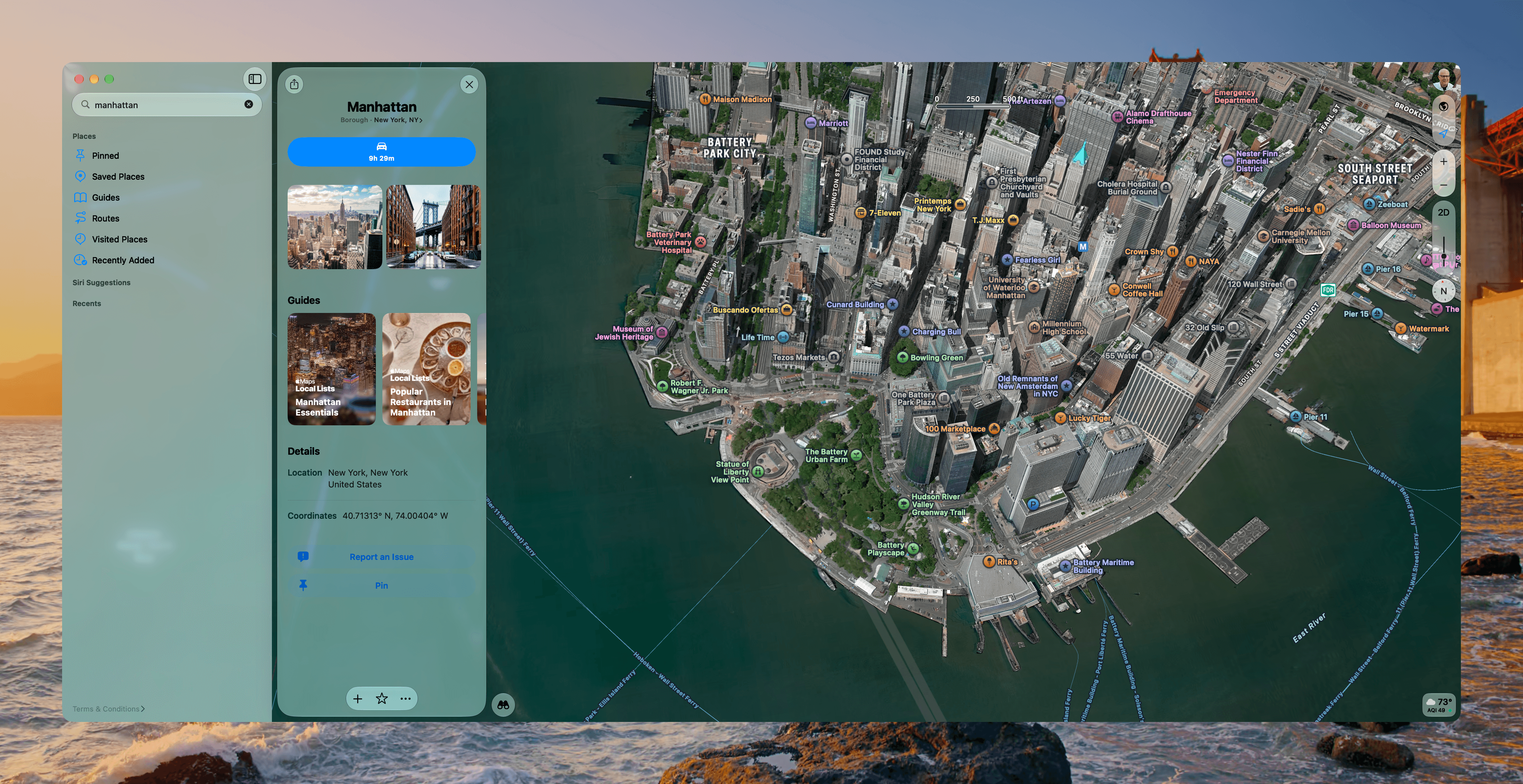Open the user account avatar
Viewport: 1523px width, 784px height.
tap(1443, 79)
